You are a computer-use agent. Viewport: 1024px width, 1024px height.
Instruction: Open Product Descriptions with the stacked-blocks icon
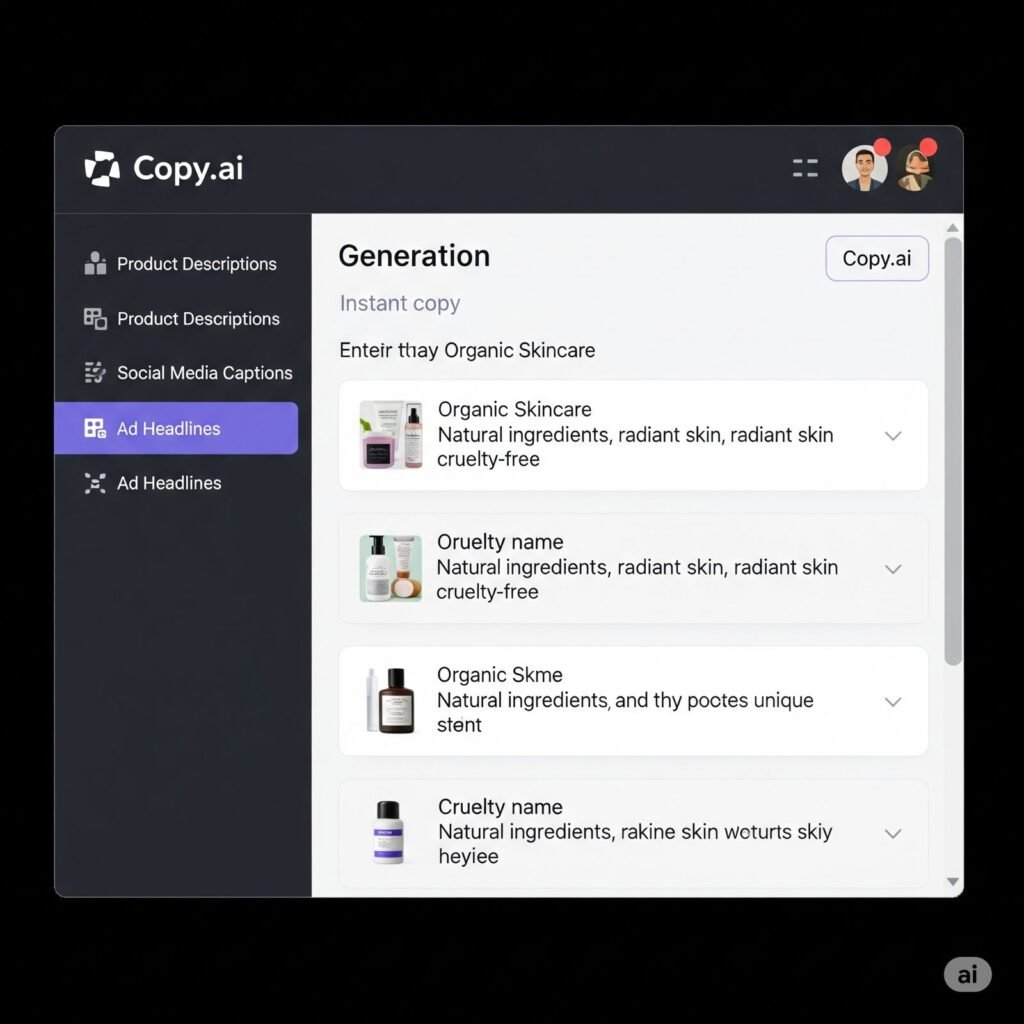tap(181, 264)
